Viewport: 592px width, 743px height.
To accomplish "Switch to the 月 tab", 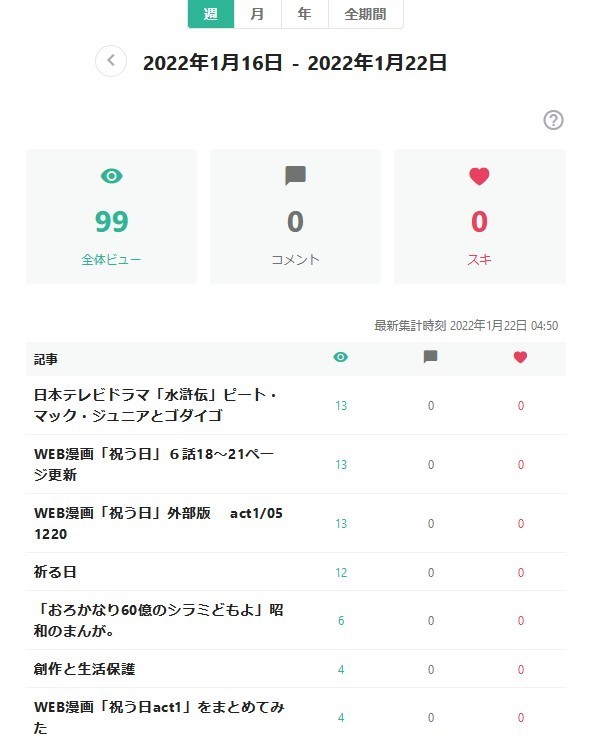I will click(258, 14).
